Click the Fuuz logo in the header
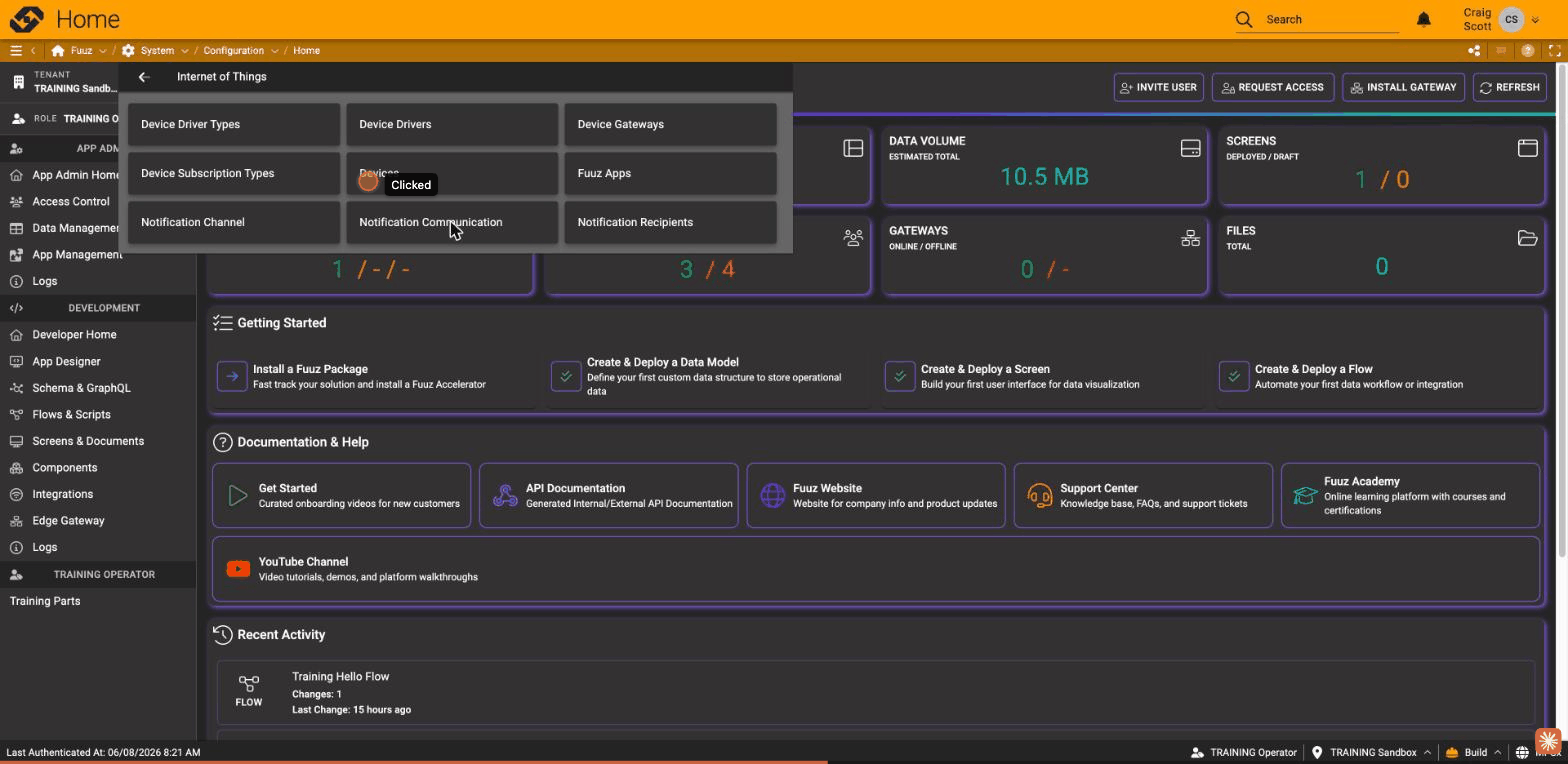The image size is (1568, 764). coord(27,19)
